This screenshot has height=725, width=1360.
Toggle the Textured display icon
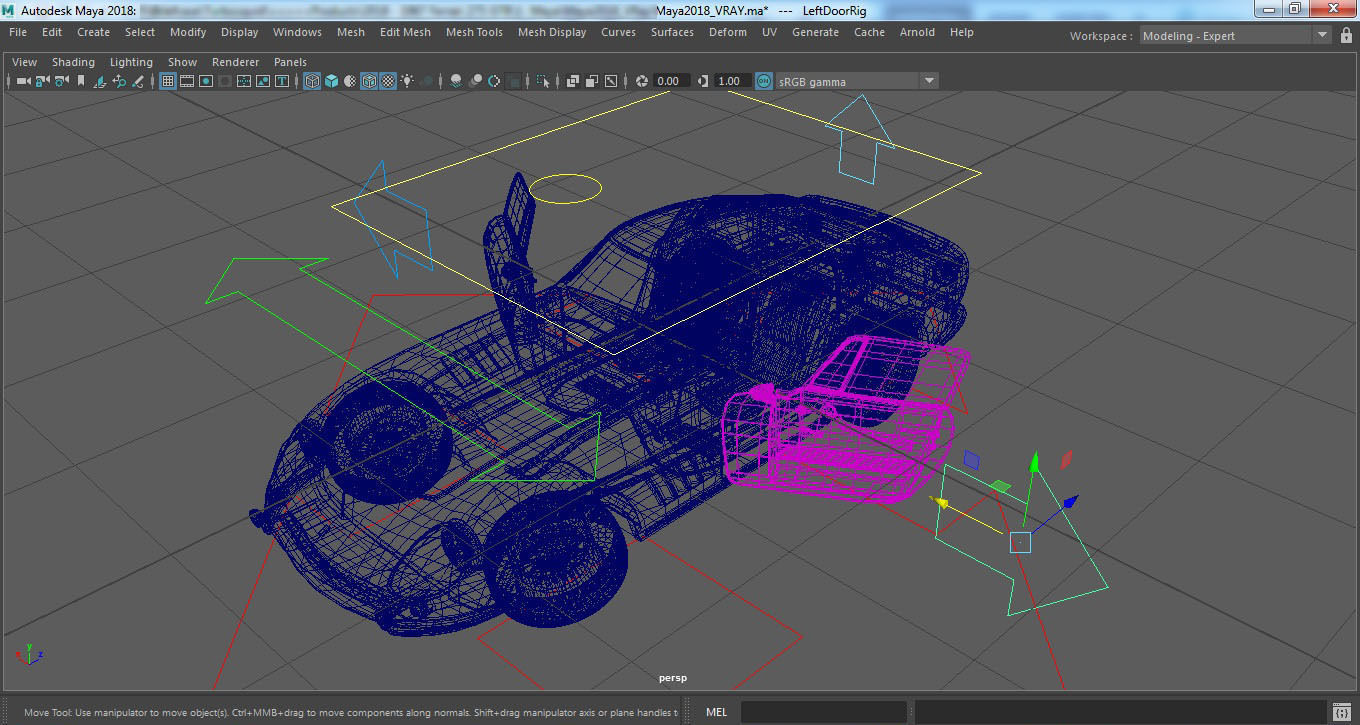coord(388,81)
